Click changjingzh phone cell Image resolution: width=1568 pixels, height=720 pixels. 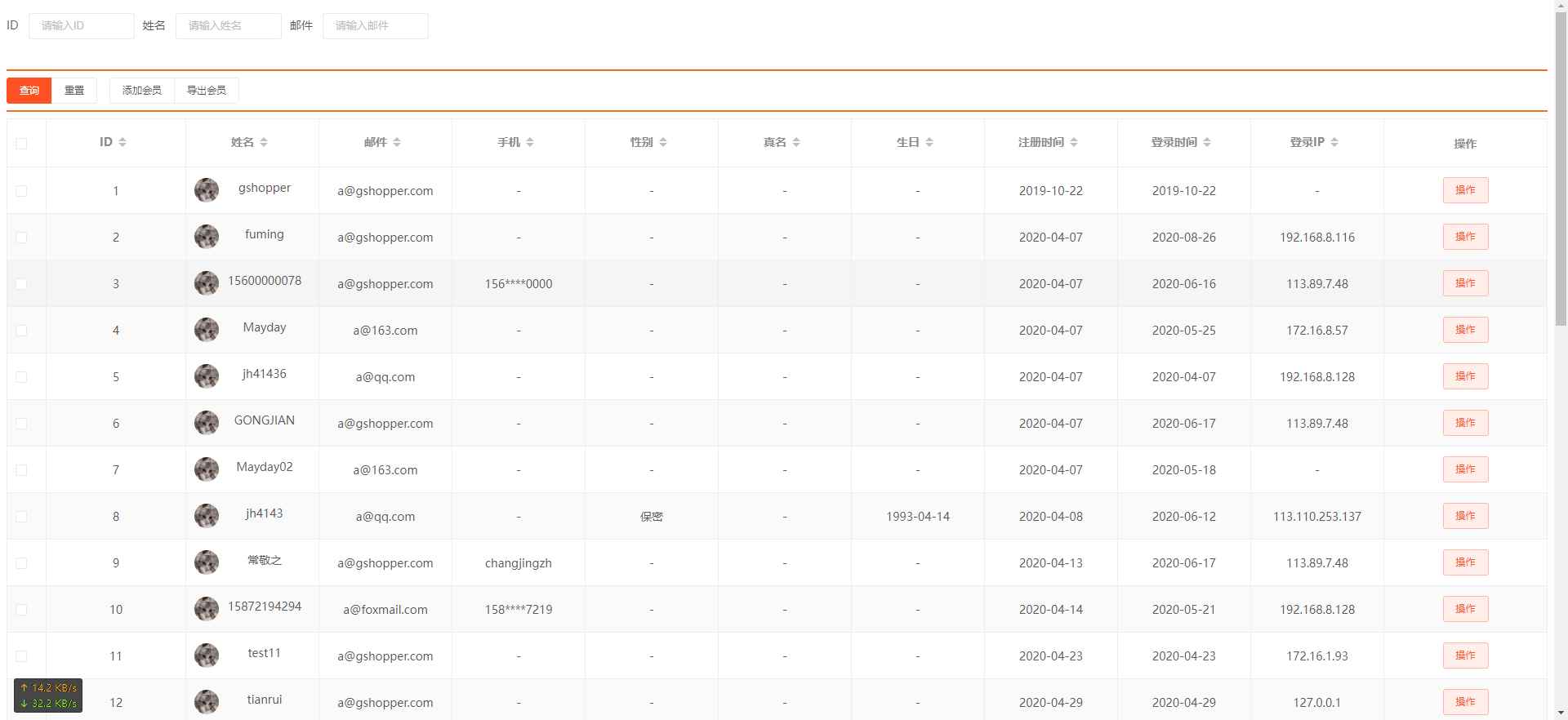519,563
